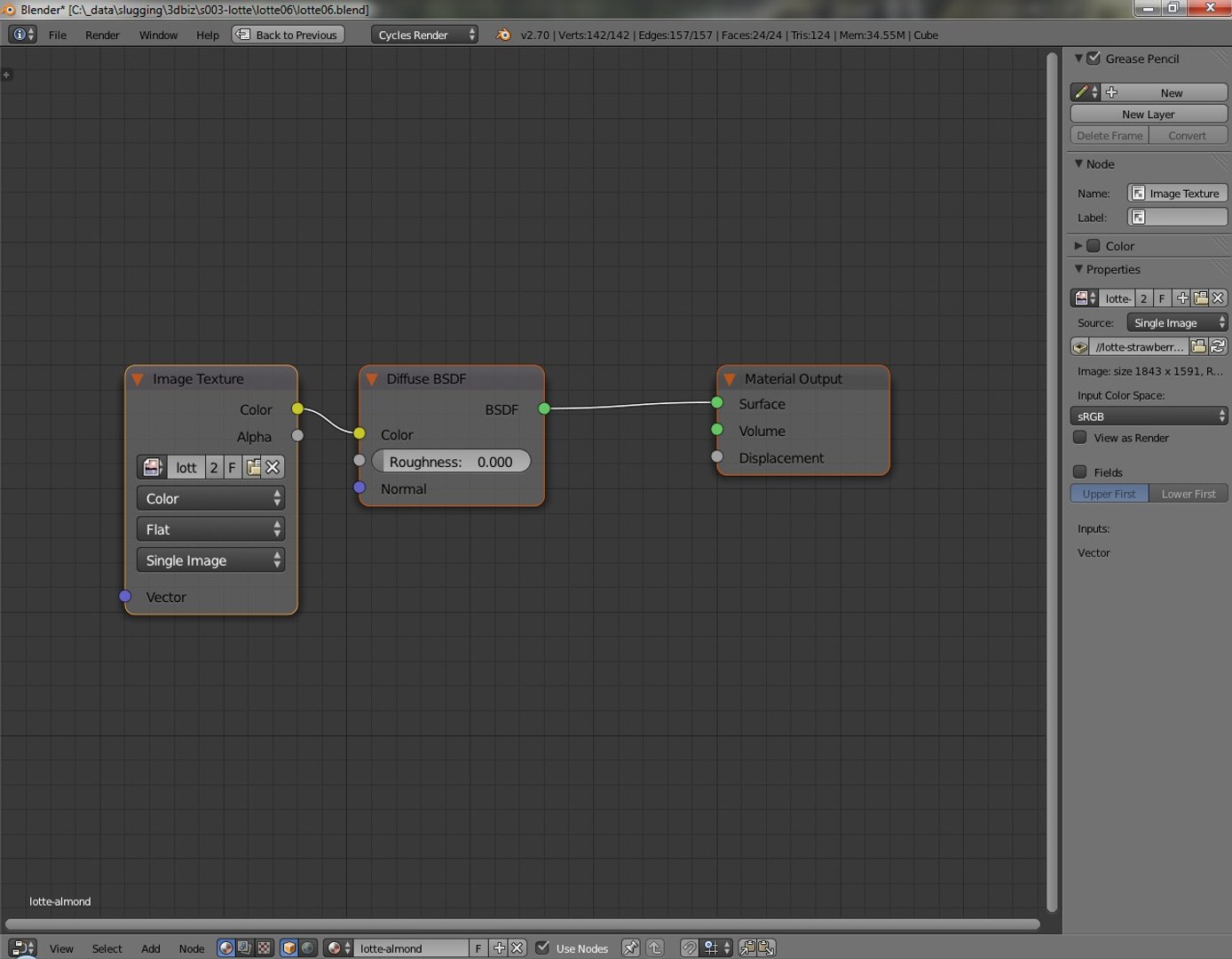Collapse the Image Texture node triangle
Screen dimensions: 1232x959
pos(138,379)
